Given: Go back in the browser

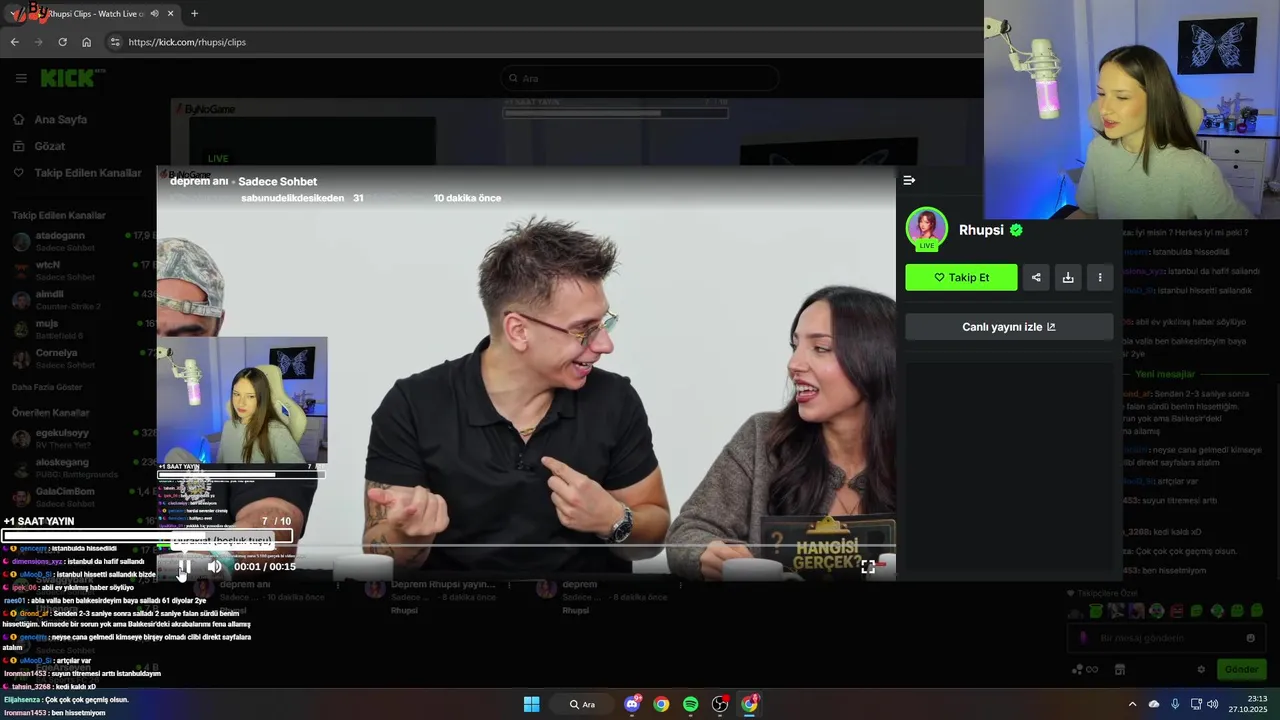Looking at the screenshot, I should click(15, 42).
